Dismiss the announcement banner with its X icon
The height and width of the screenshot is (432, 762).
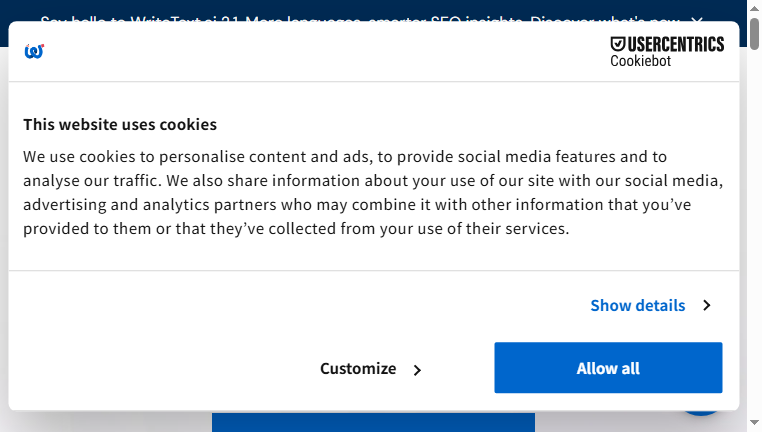[697, 19]
